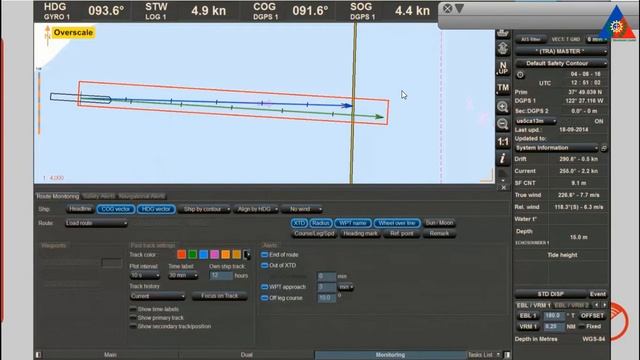Screen dimensions: 640x360
Task: Toggle the Out of XTD alert
Action: click(x=264, y=265)
